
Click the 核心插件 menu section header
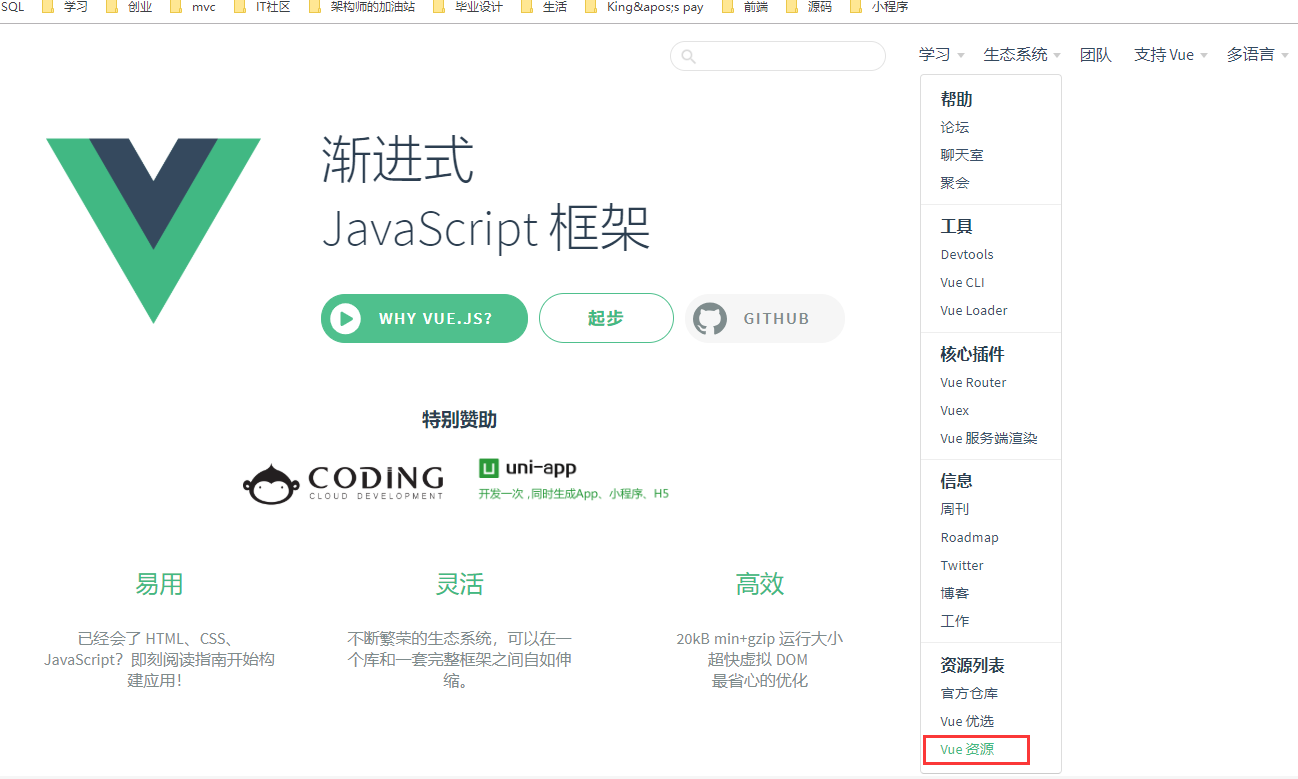(972, 354)
